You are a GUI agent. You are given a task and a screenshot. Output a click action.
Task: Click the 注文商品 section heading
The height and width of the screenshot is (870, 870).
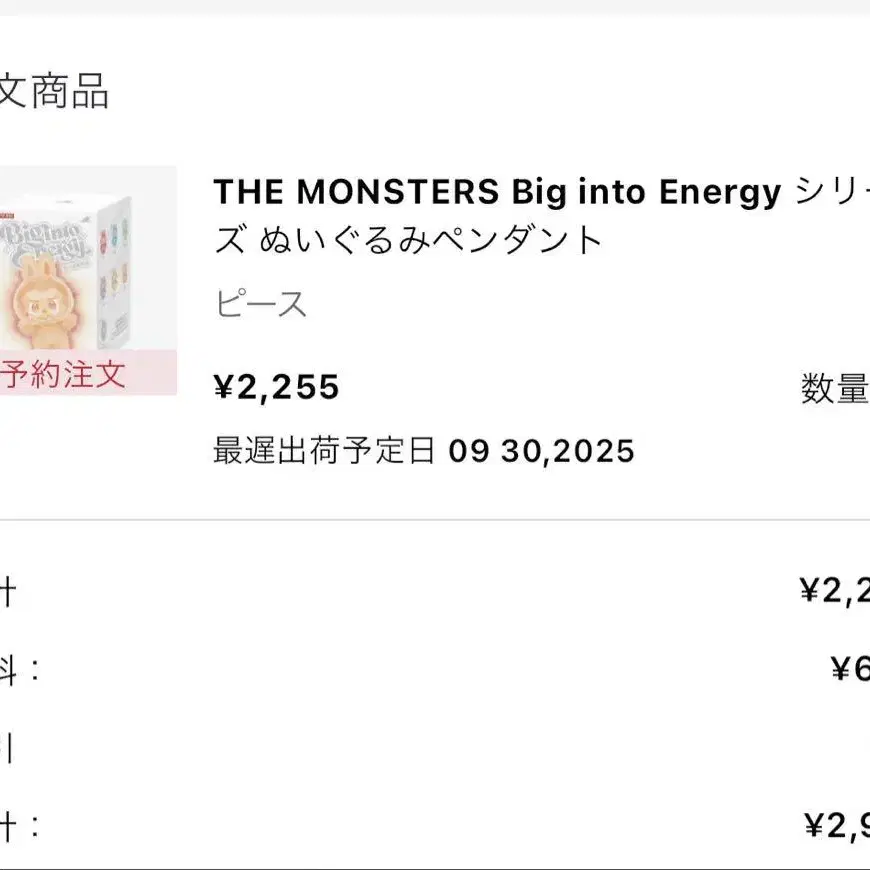point(54,91)
